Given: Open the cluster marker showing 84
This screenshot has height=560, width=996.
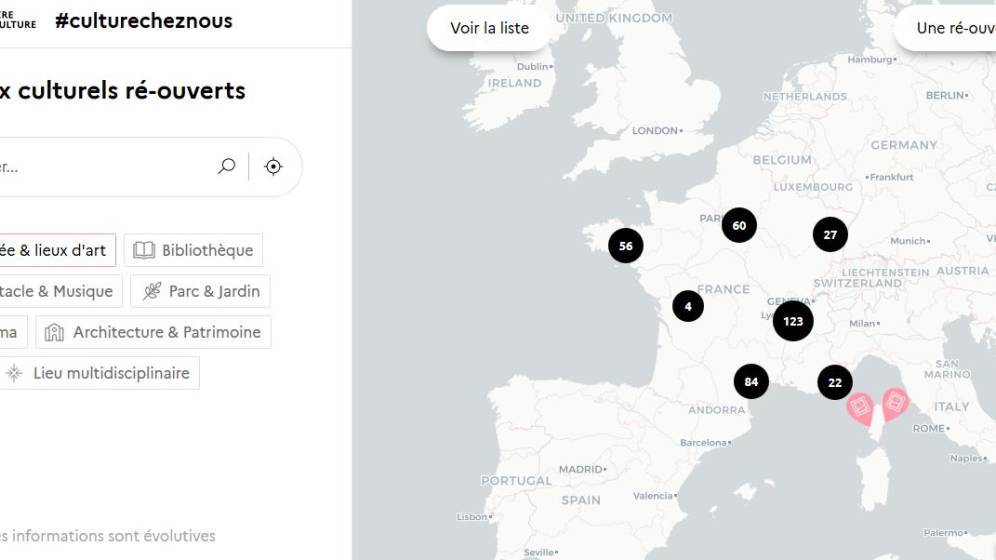Looking at the screenshot, I should coord(751,382).
